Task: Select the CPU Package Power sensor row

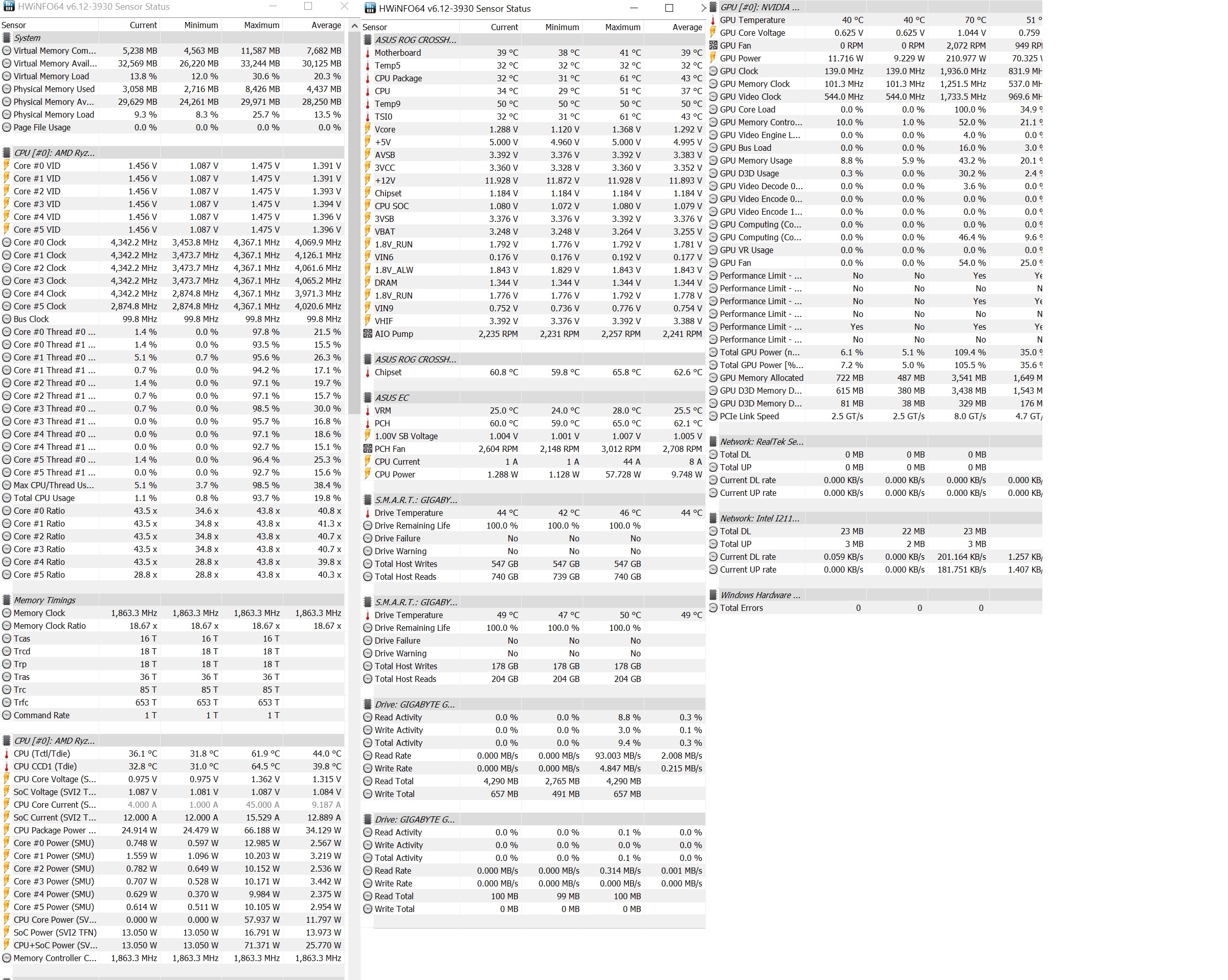Action: click(55, 830)
